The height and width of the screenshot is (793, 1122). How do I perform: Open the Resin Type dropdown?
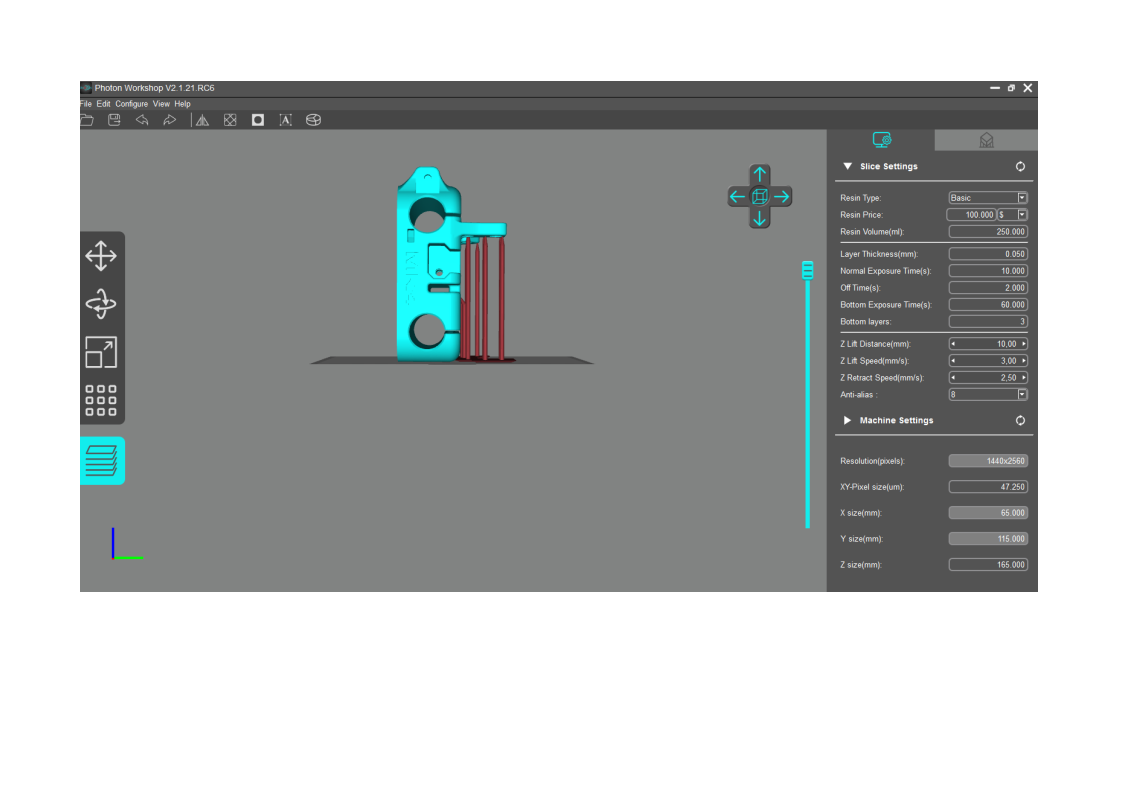pos(1022,198)
